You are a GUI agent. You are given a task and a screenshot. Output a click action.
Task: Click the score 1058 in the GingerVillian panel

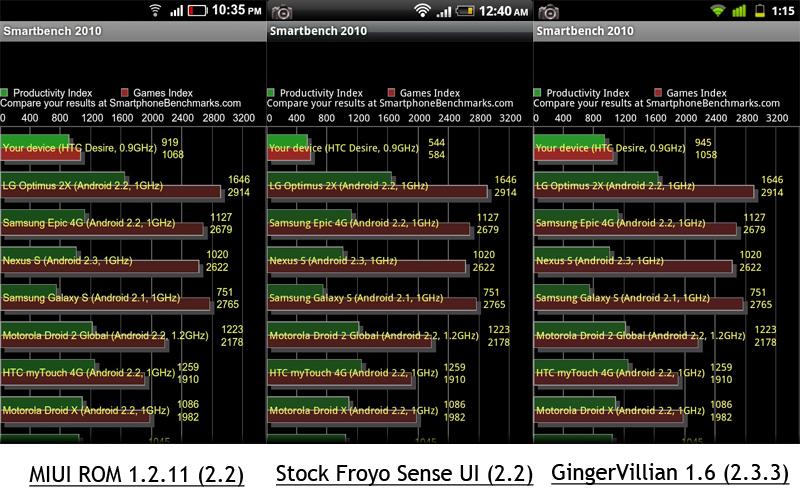(x=706, y=155)
